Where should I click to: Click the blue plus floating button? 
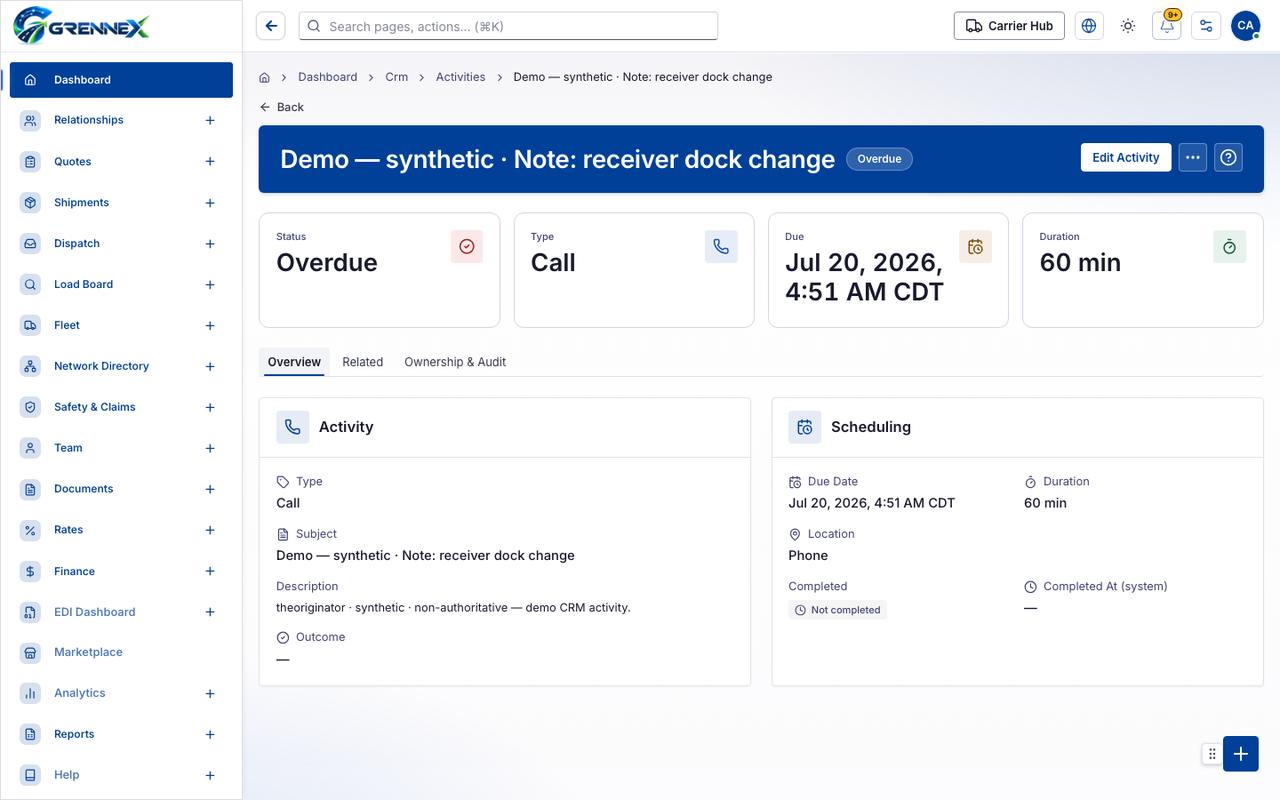[1240, 754]
